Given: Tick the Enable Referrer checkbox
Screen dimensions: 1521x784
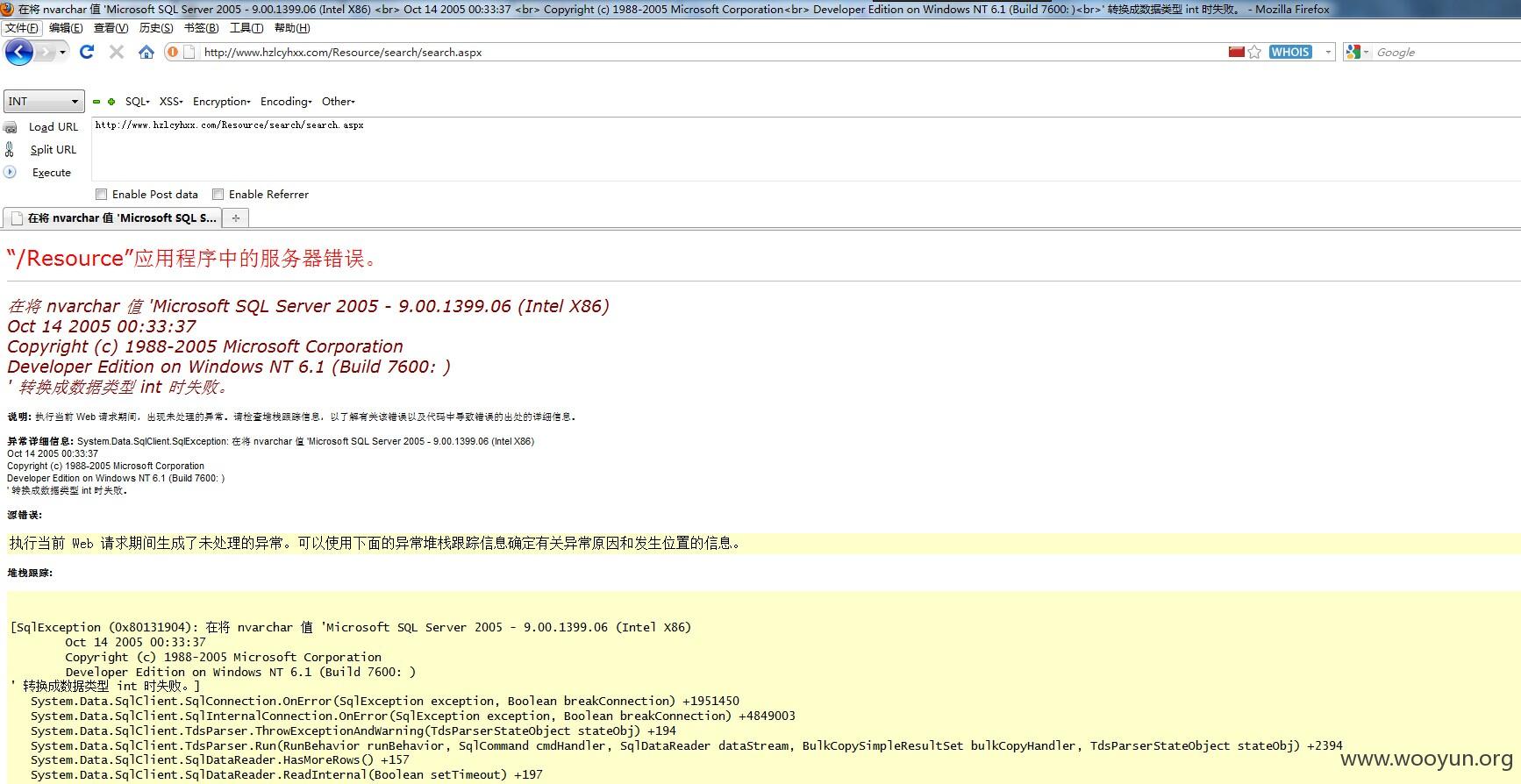Looking at the screenshot, I should click(218, 195).
